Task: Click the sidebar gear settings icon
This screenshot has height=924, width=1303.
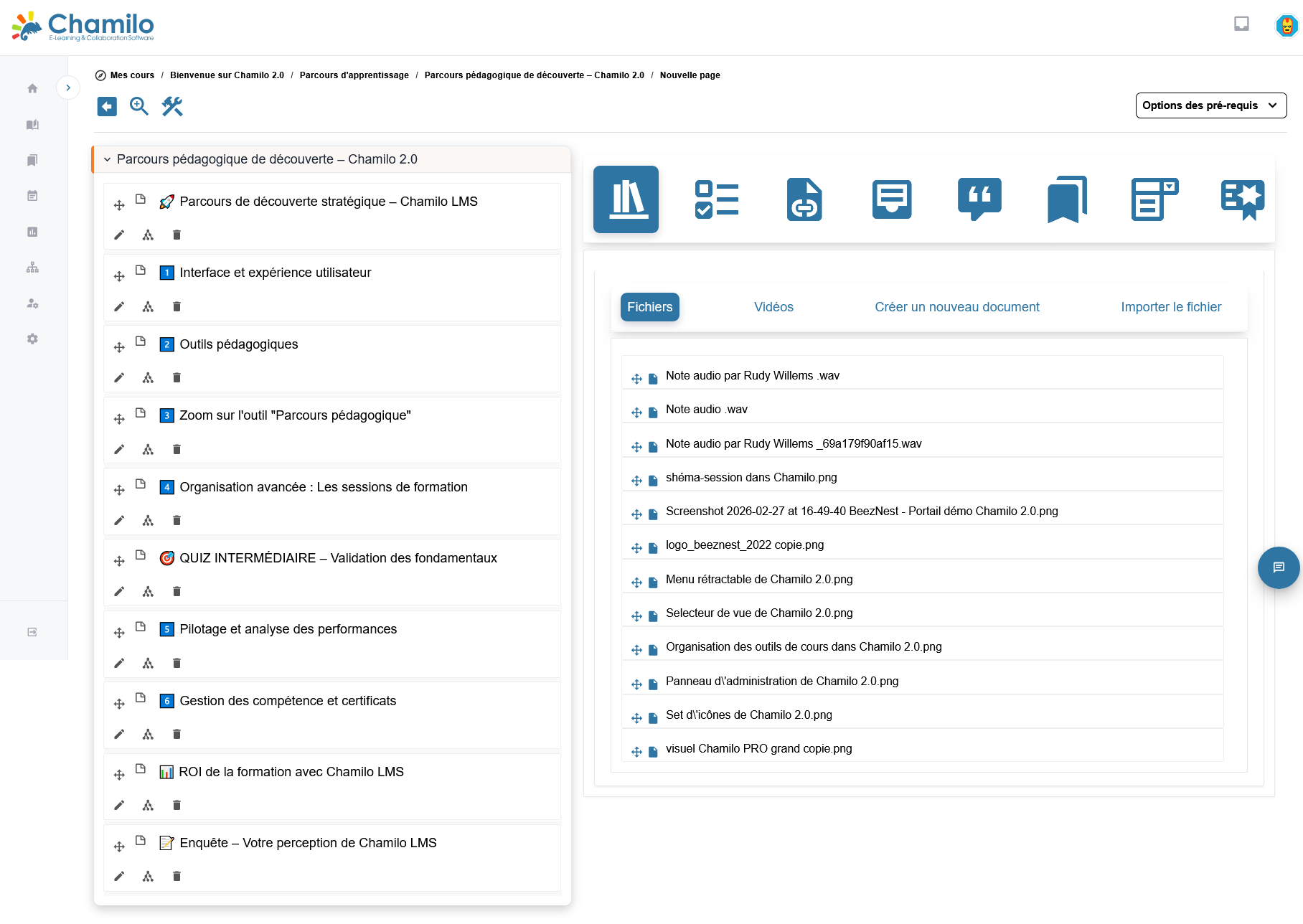Action: click(x=32, y=339)
